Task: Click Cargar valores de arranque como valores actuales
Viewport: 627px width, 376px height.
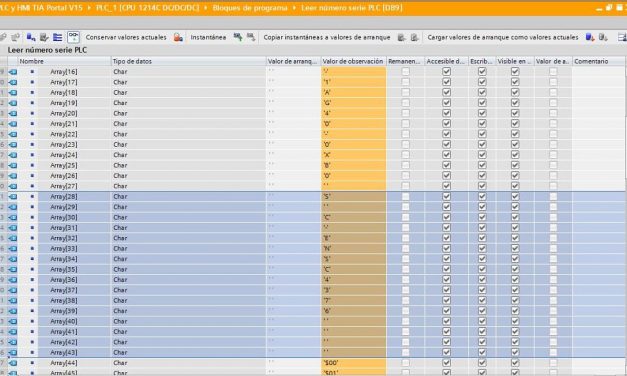Action: pos(503,37)
